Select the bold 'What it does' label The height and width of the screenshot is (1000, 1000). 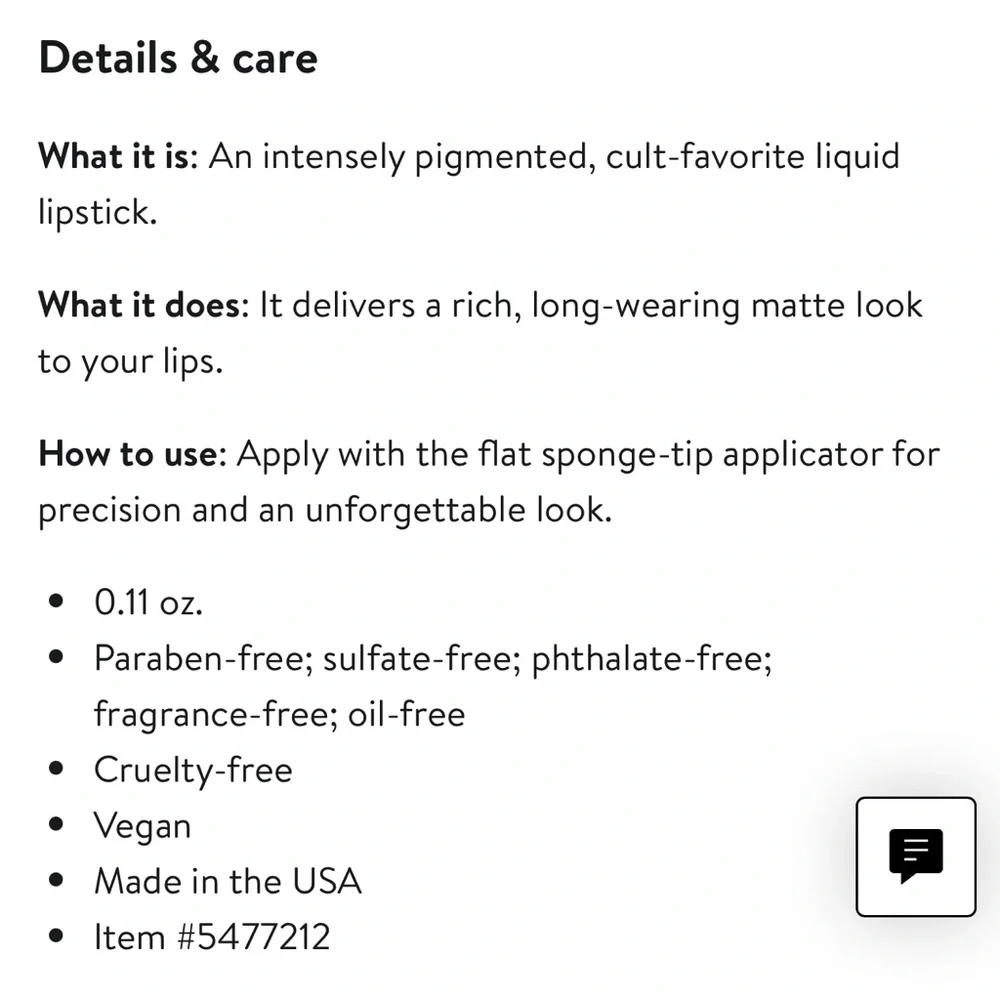coord(143,305)
